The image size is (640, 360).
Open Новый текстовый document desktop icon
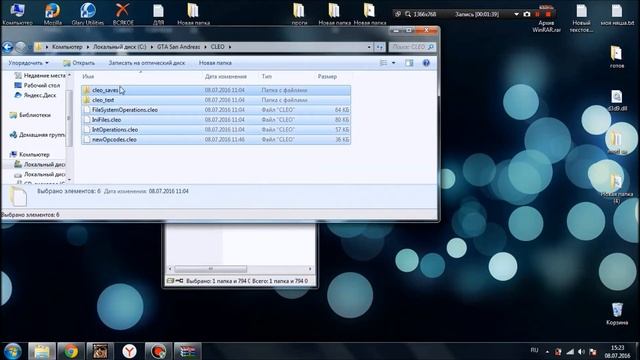point(581,18)
